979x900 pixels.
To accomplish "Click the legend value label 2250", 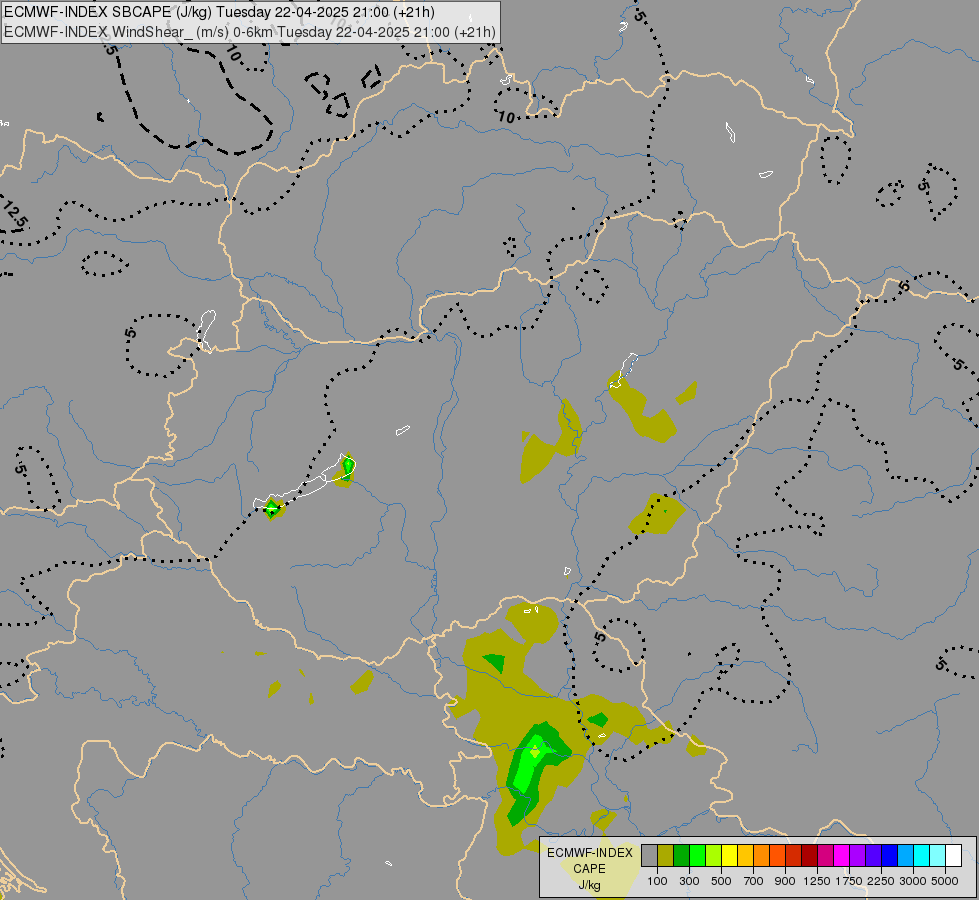I will click(x=881, y=881).
